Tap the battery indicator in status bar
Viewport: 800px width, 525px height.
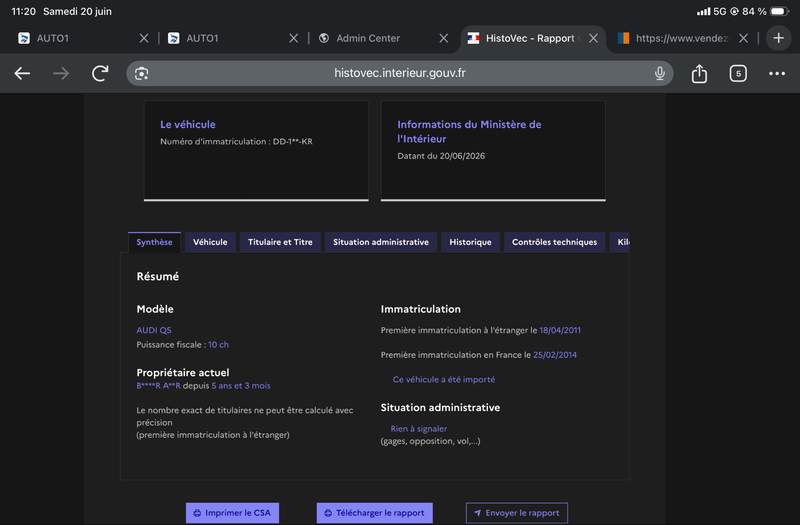[780, 11]
